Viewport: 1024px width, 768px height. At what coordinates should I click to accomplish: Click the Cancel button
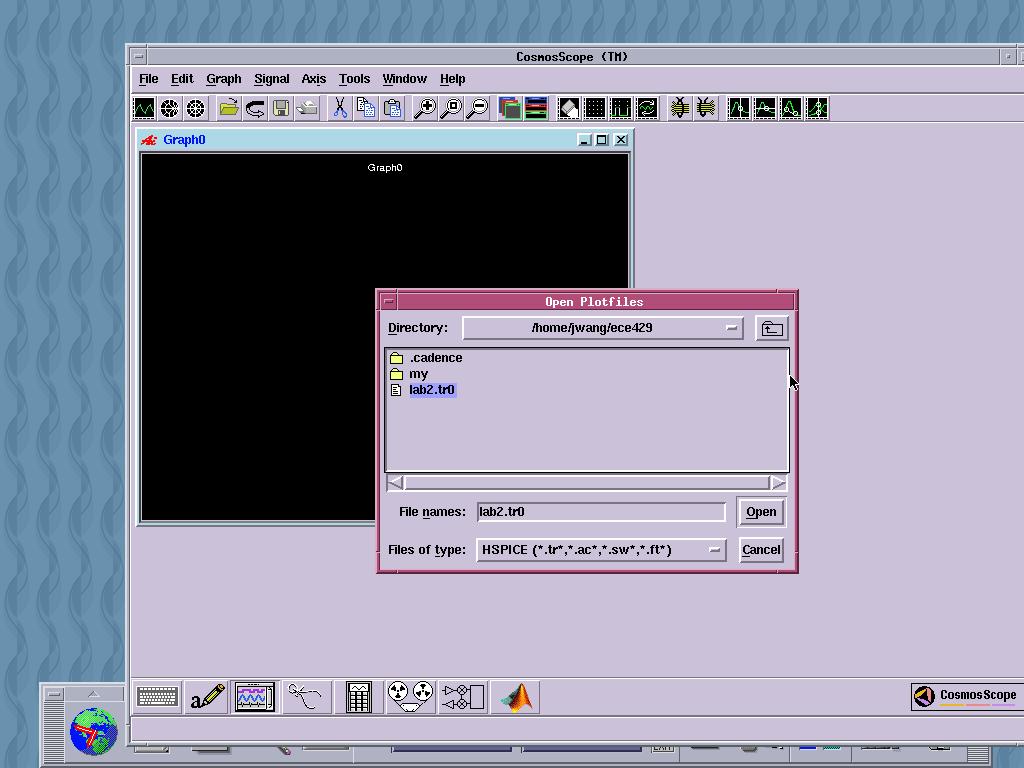[x=761, y=550]
